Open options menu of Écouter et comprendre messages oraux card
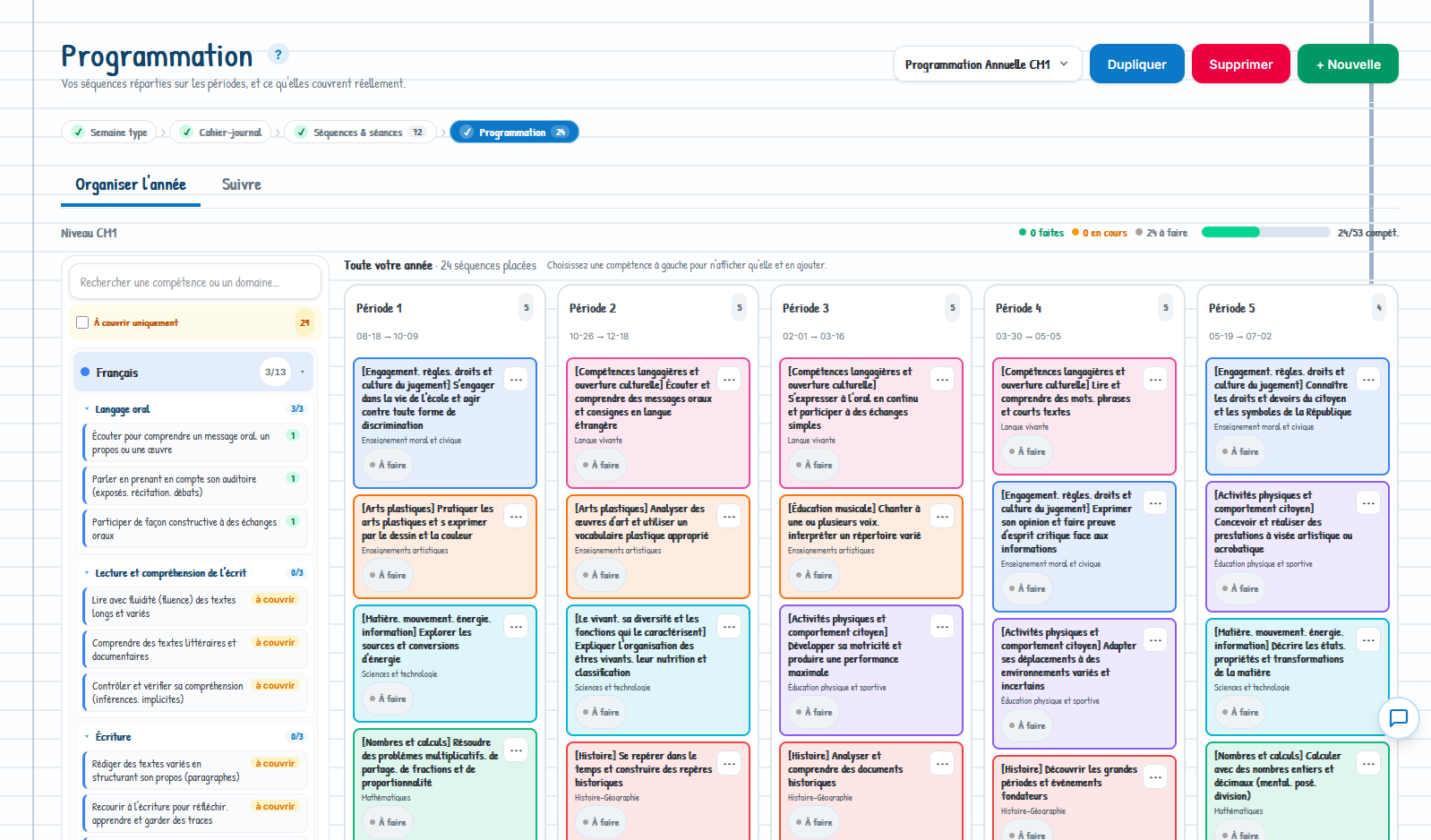Image resolution: width=1431 pixels, height=840 pixels. 730,380
